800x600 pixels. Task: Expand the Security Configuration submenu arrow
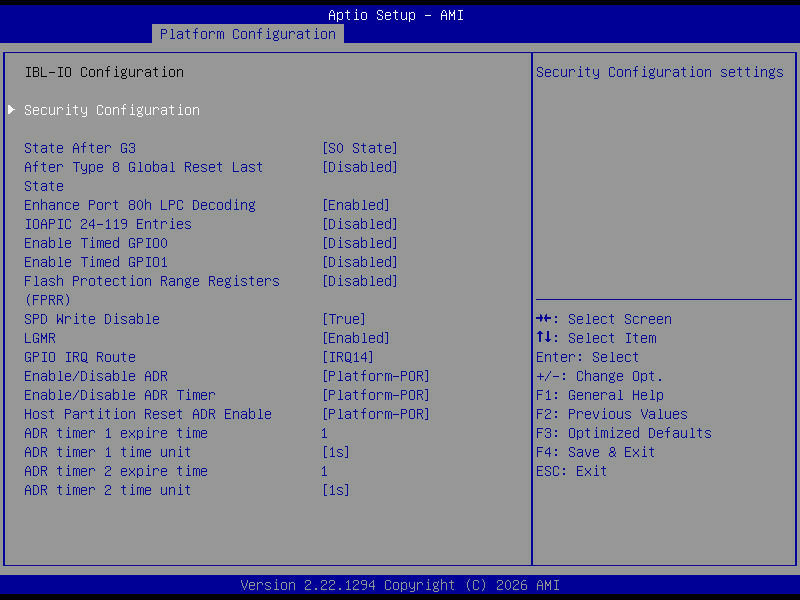(12, 110)
